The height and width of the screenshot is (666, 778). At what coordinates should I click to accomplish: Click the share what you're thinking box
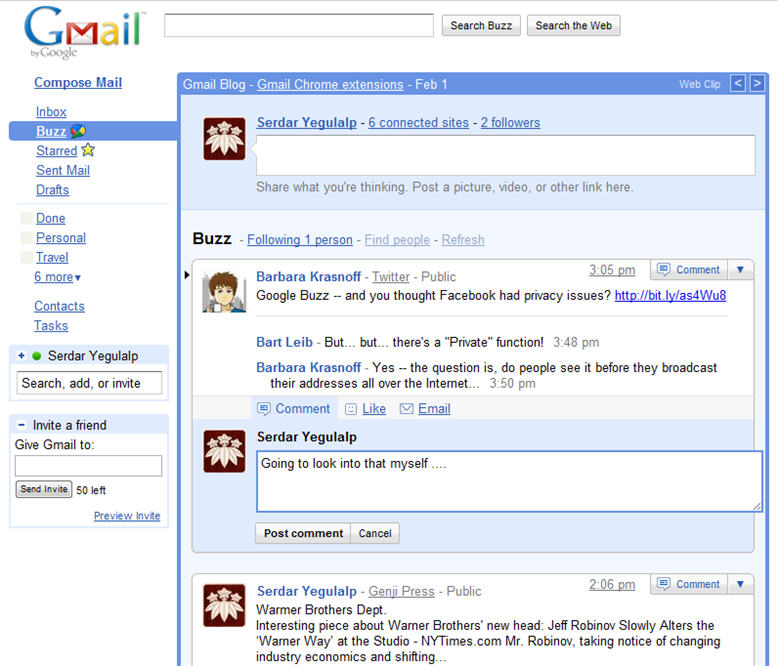coord(506,155)
